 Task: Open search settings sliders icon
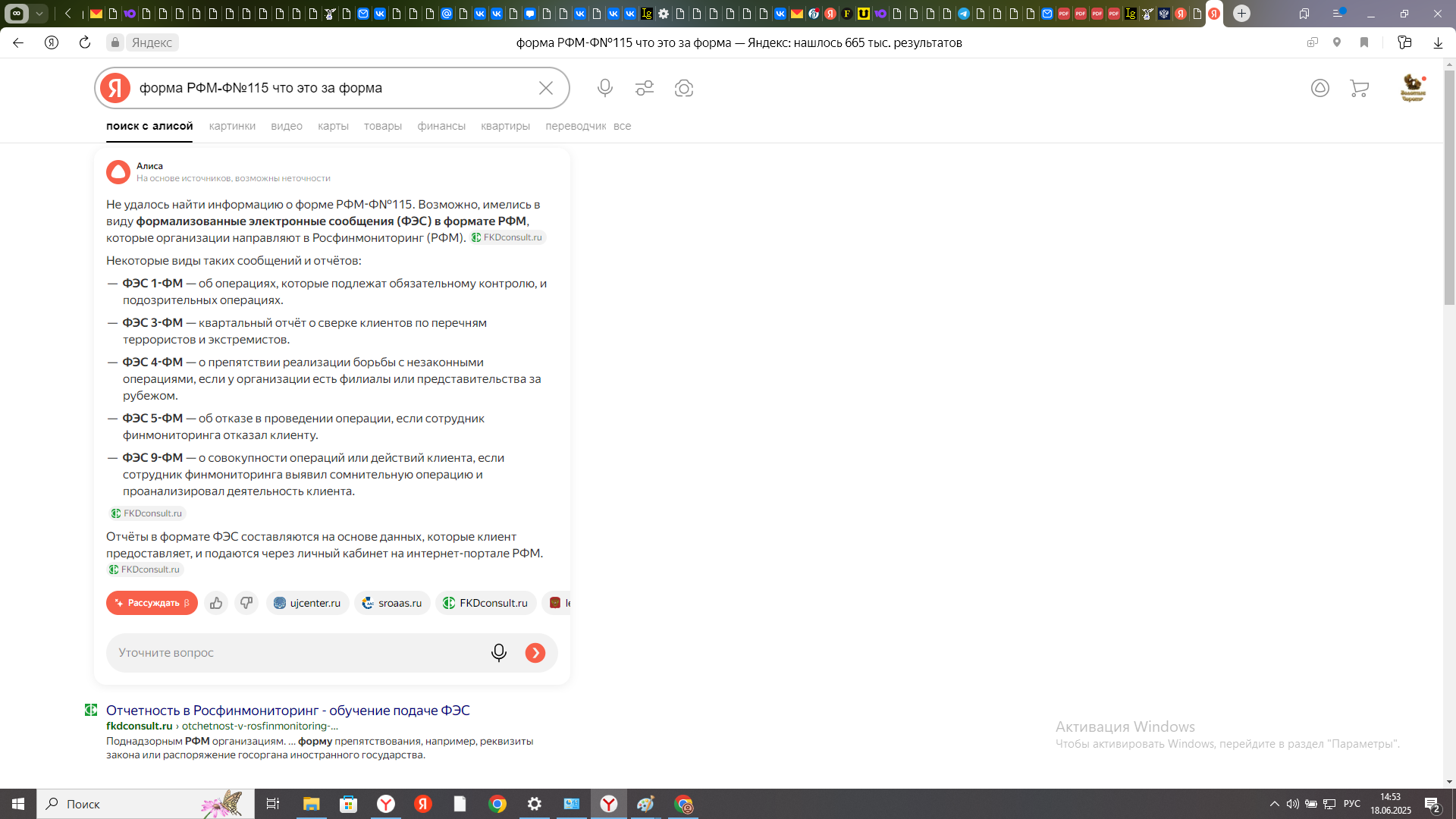645,88
